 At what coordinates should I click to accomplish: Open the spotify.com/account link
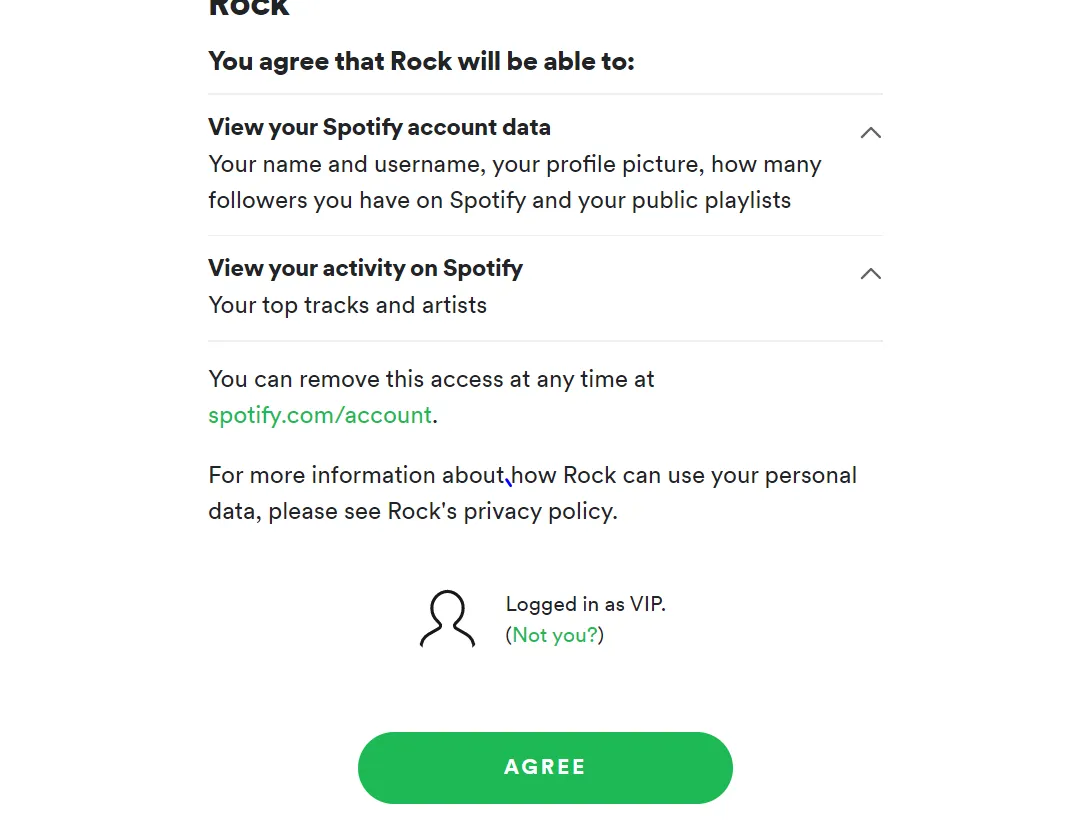[320, 415]
